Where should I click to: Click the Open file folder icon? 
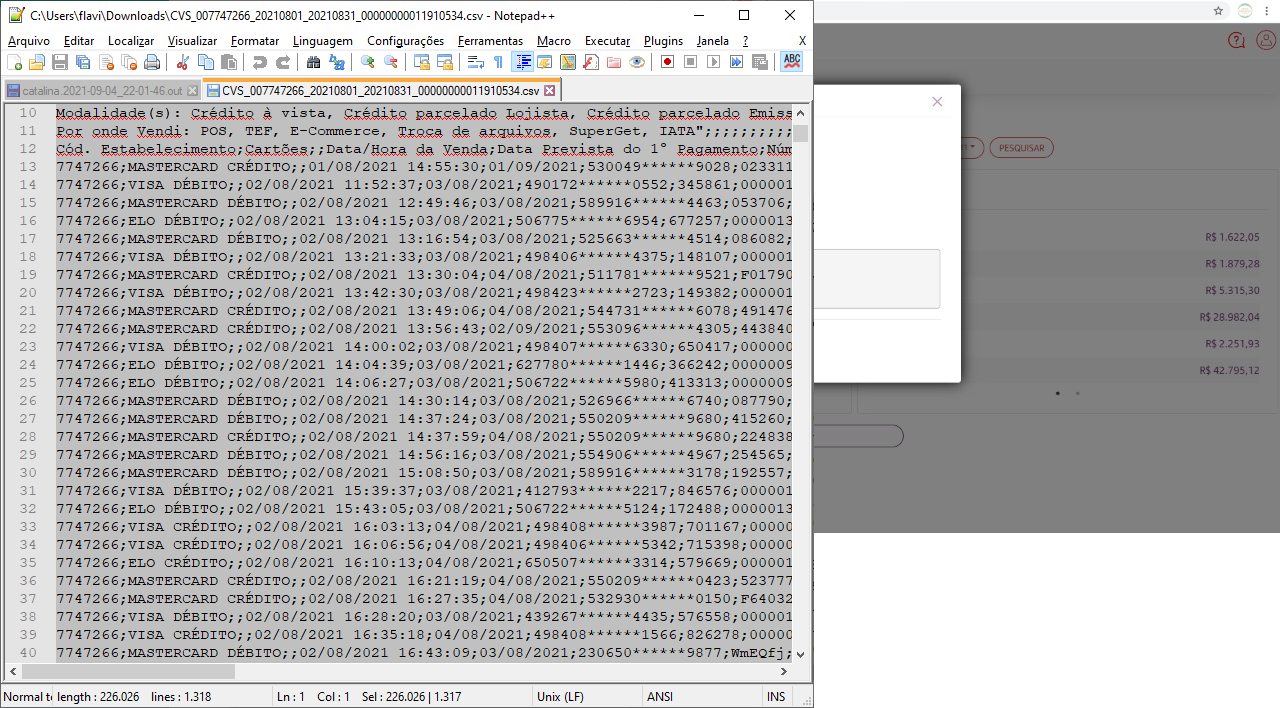37,62
